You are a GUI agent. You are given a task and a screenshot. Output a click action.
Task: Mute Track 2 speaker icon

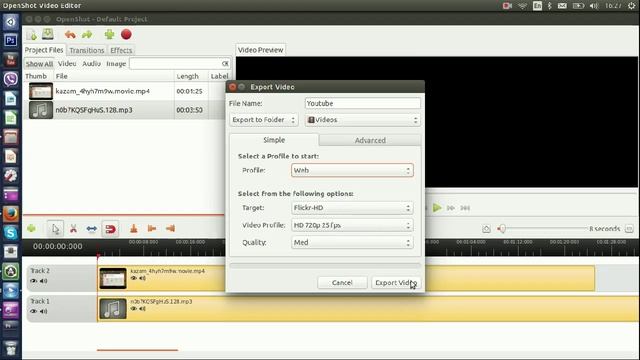point(44,281)
